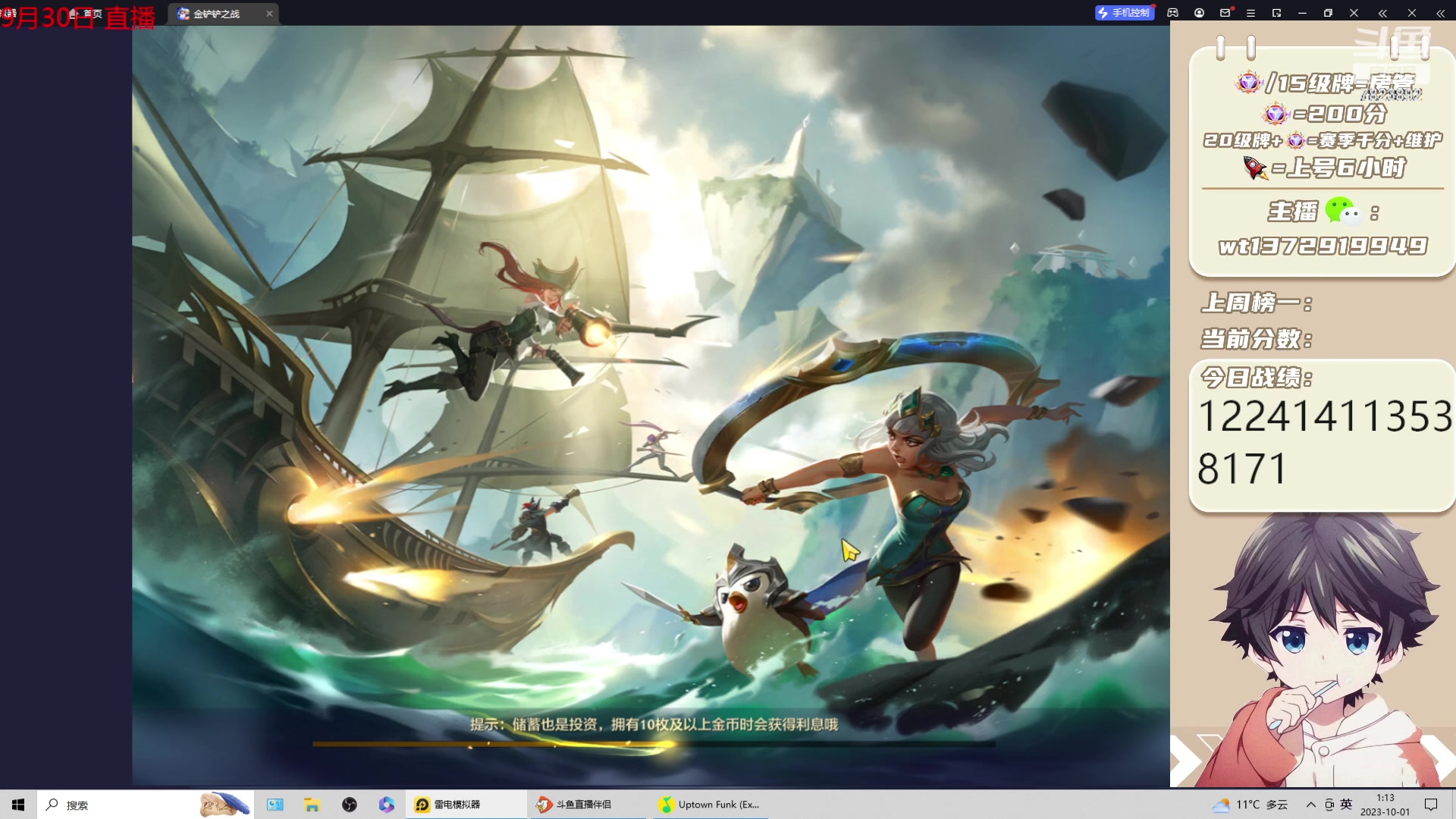Click the 手机控制 phone control button
This screenshot has width=1456, height=819.
[1124, 13]
